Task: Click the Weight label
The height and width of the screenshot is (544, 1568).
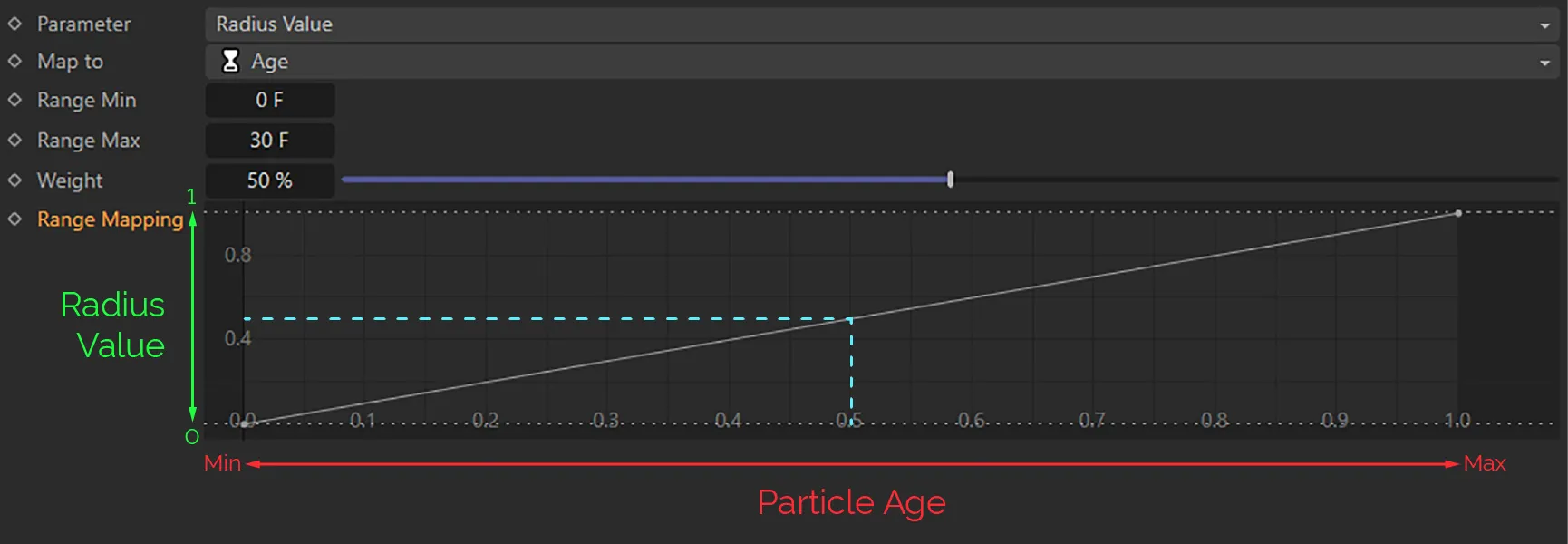Action: coord(69,180)
